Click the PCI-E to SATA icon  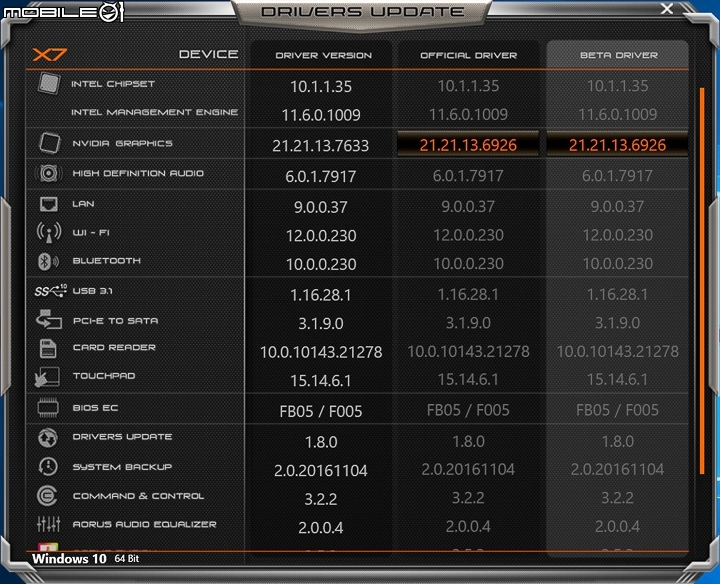click(x=49, y=320)
